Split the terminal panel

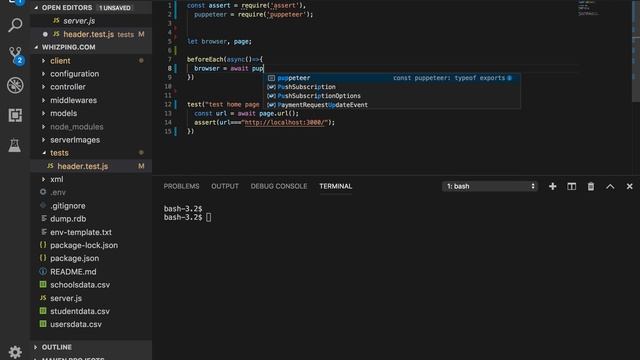[571, 187]
